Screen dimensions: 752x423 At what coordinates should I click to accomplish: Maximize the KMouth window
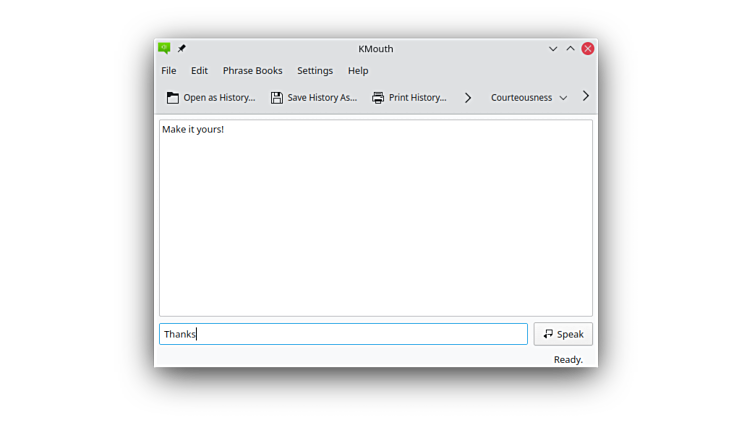click(x=570, y=48)
